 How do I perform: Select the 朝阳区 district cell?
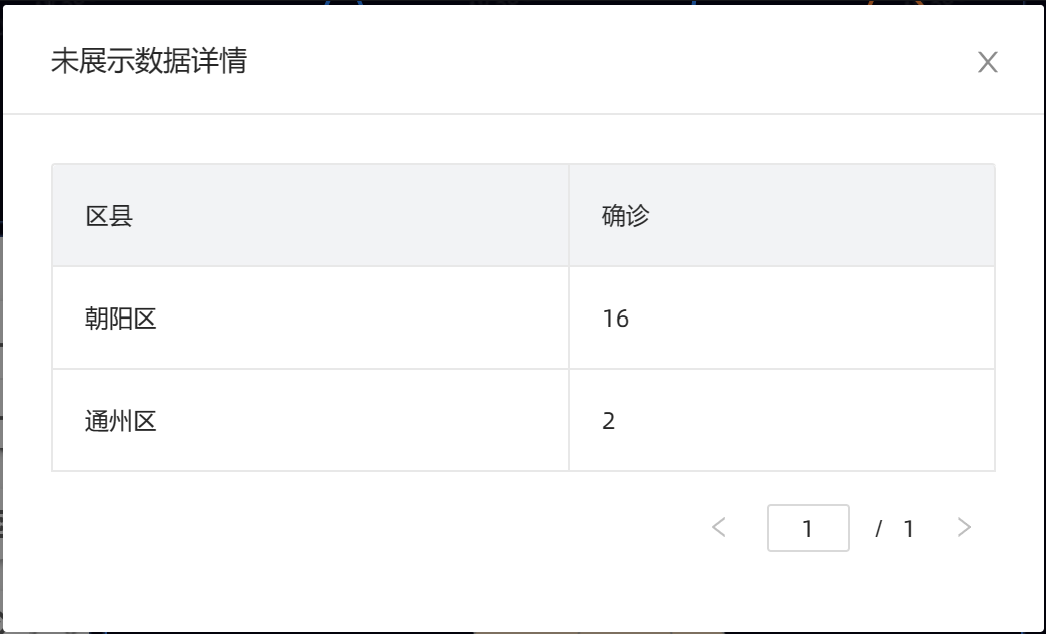310,318
